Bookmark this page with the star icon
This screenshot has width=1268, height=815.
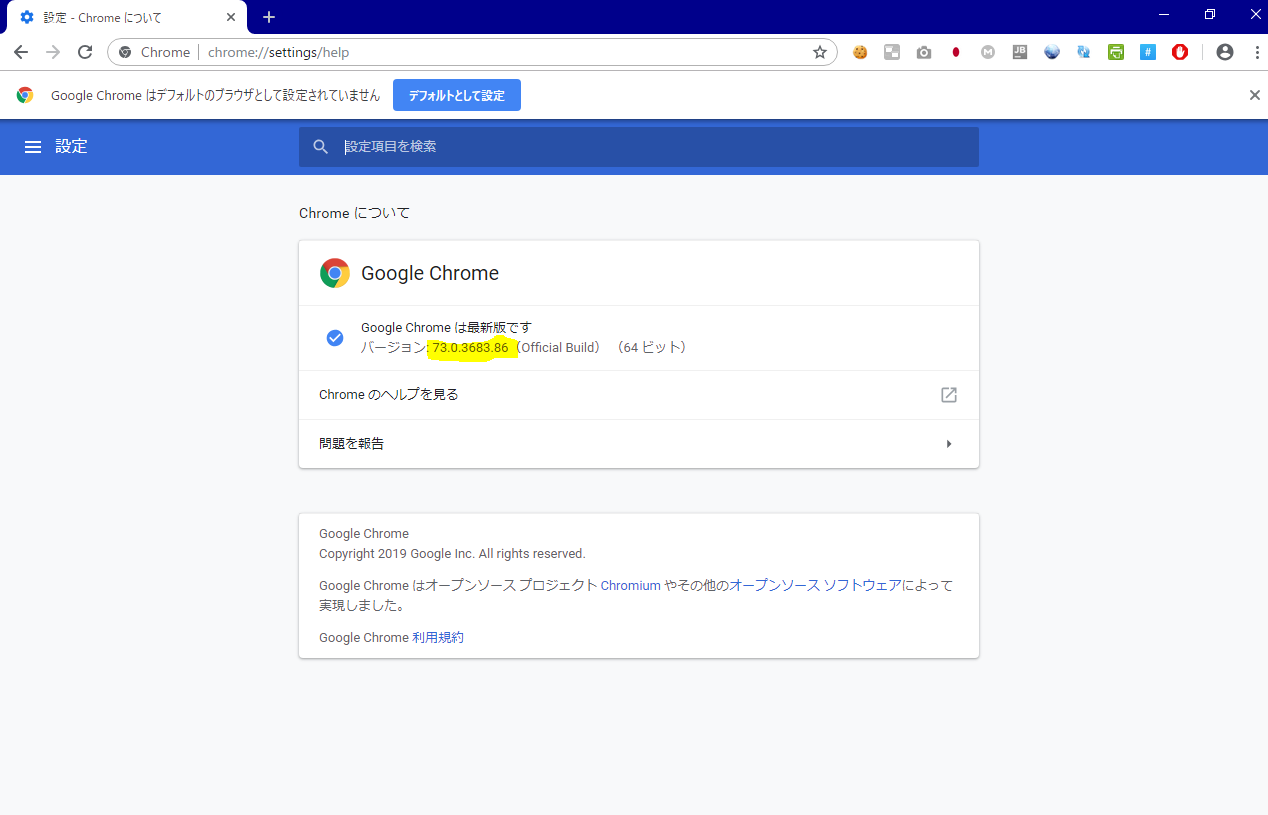820,53
